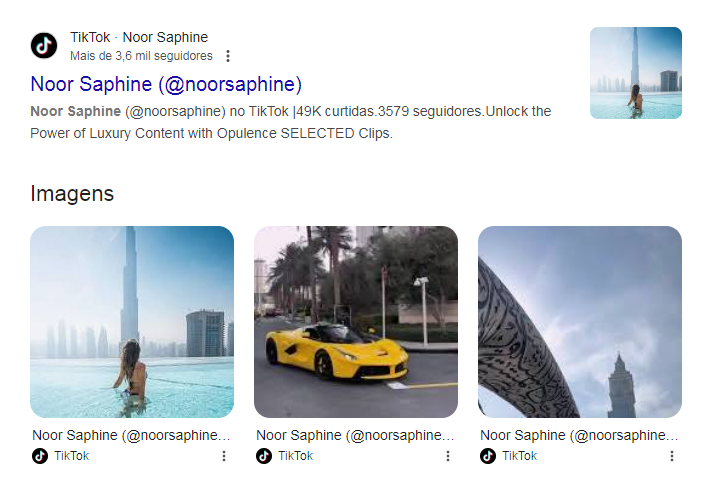Open the three-dot options for the pool image
This screenshot has height=481, width=716.
[224, 456]
